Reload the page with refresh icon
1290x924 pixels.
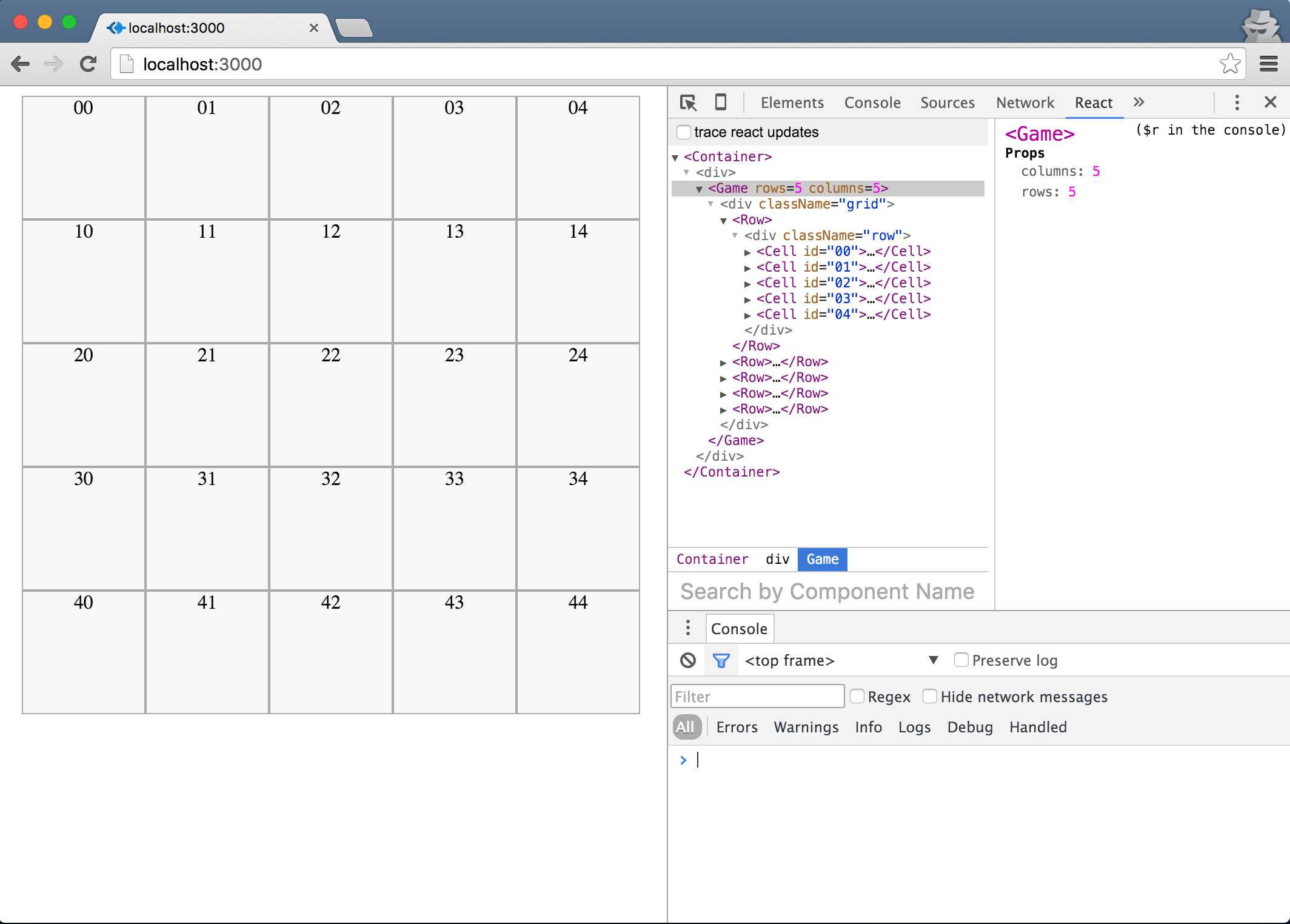click(x=89, y=64)
